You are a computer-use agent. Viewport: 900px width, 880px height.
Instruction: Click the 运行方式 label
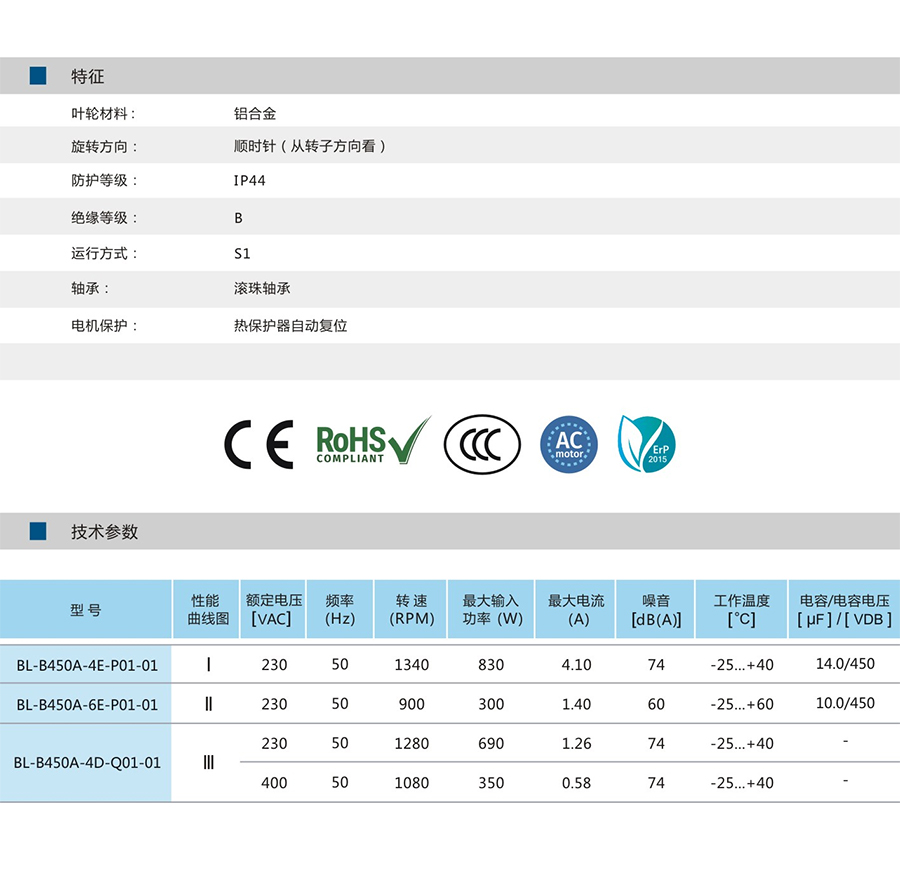coord(104,254)
